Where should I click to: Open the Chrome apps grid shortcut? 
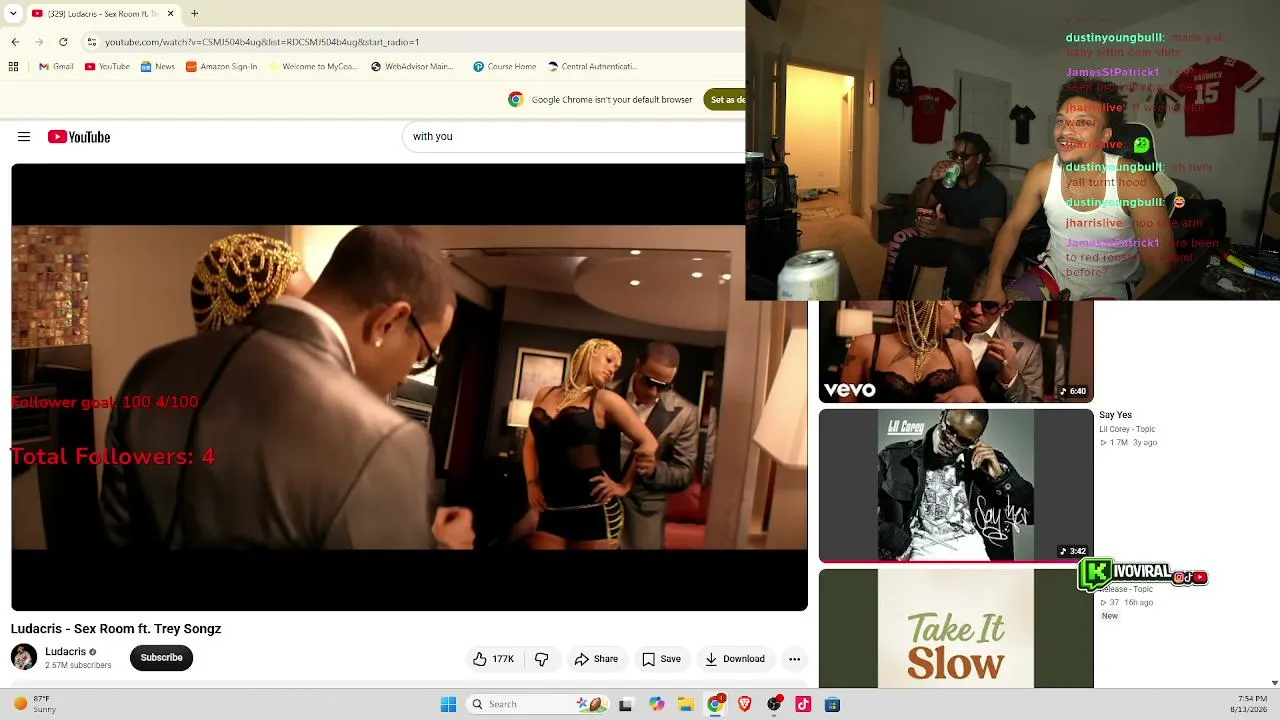pyautogui.click(x=13, y=67)
